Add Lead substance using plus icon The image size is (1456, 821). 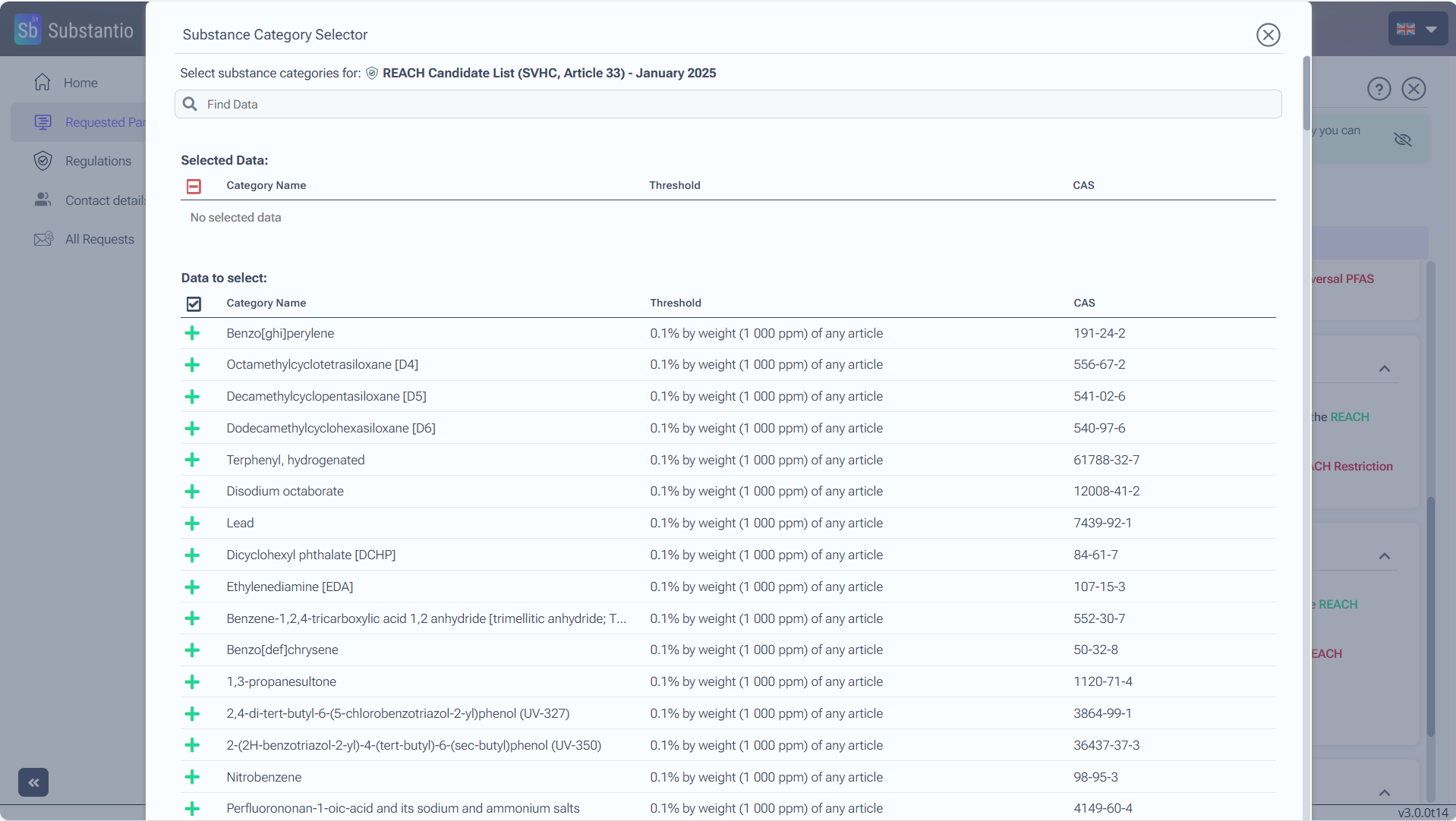(192, 524)
